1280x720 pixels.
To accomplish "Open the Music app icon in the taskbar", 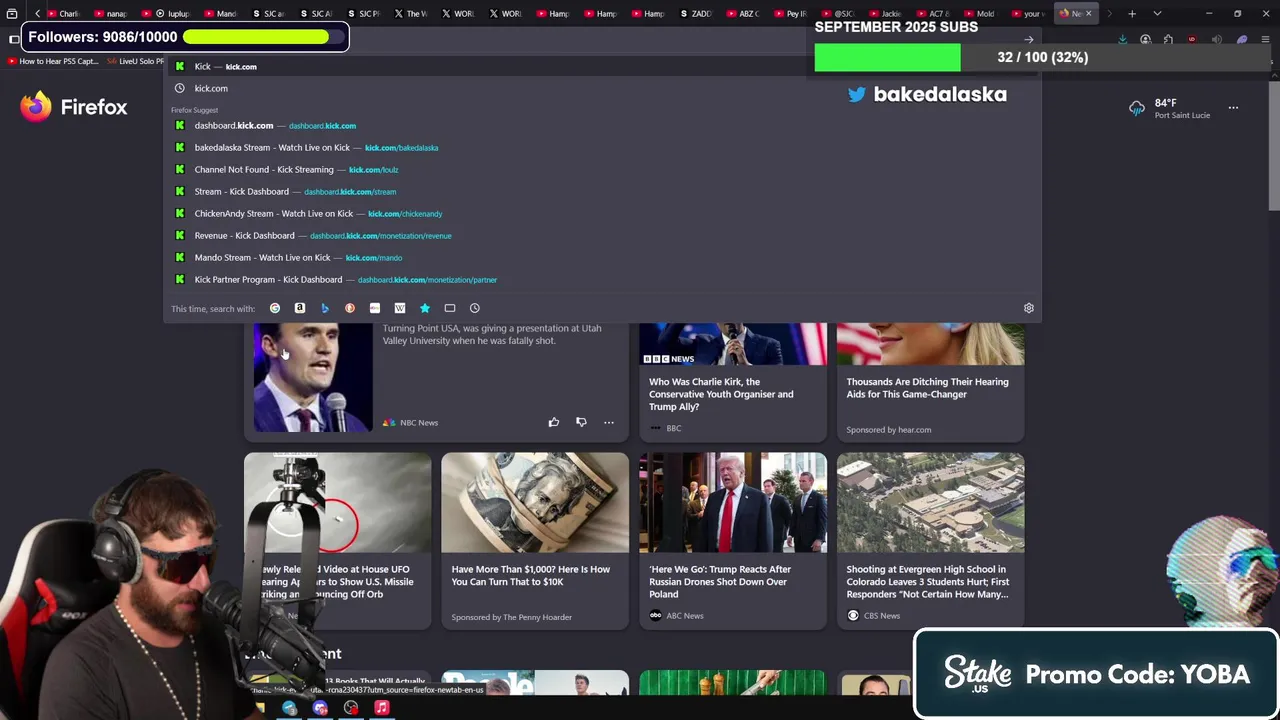I will [381, 708].
